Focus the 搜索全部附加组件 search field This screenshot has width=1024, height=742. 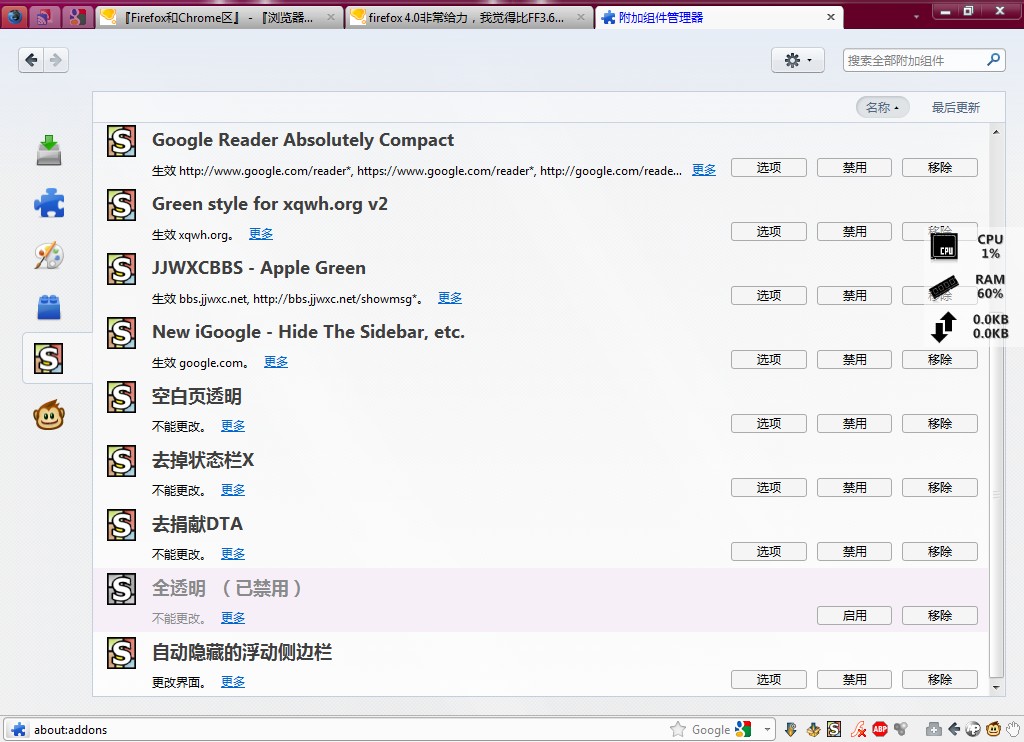click(x=923, y=60)
